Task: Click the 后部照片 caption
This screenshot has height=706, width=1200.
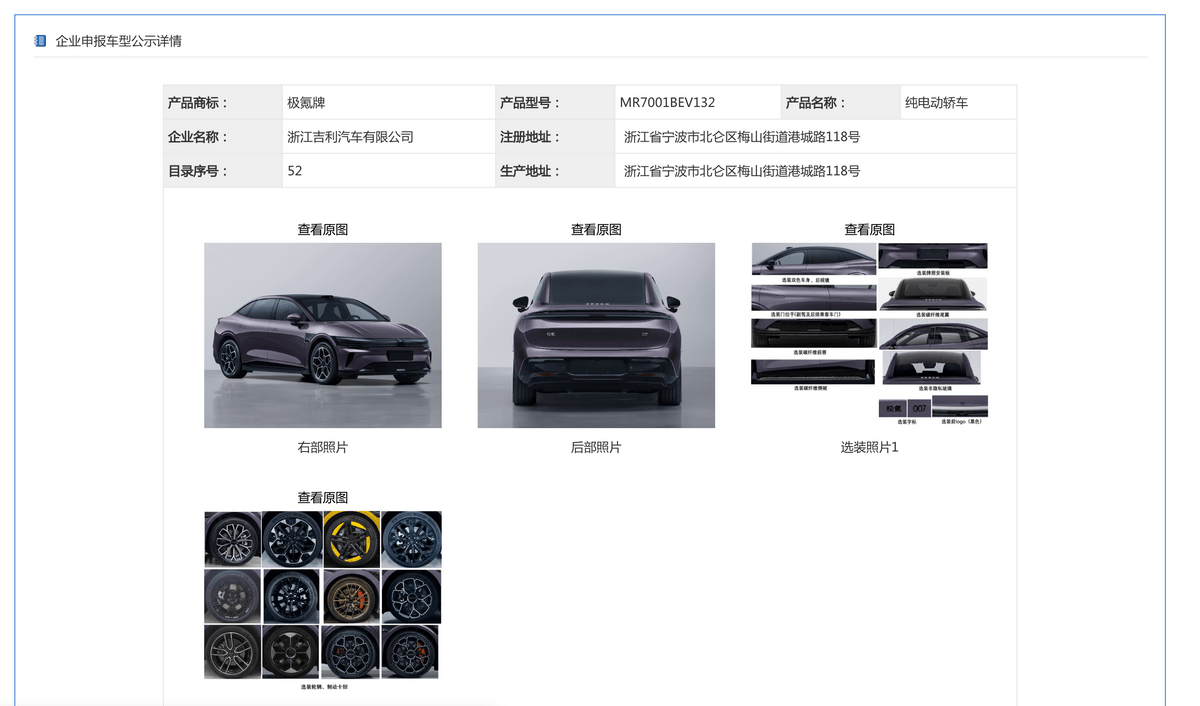Action: [x=596, y=448]
